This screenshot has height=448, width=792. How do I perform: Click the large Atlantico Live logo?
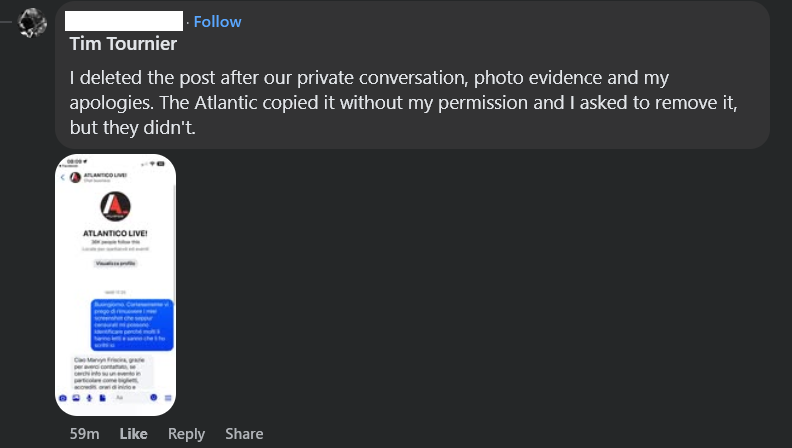click(115, 207)
